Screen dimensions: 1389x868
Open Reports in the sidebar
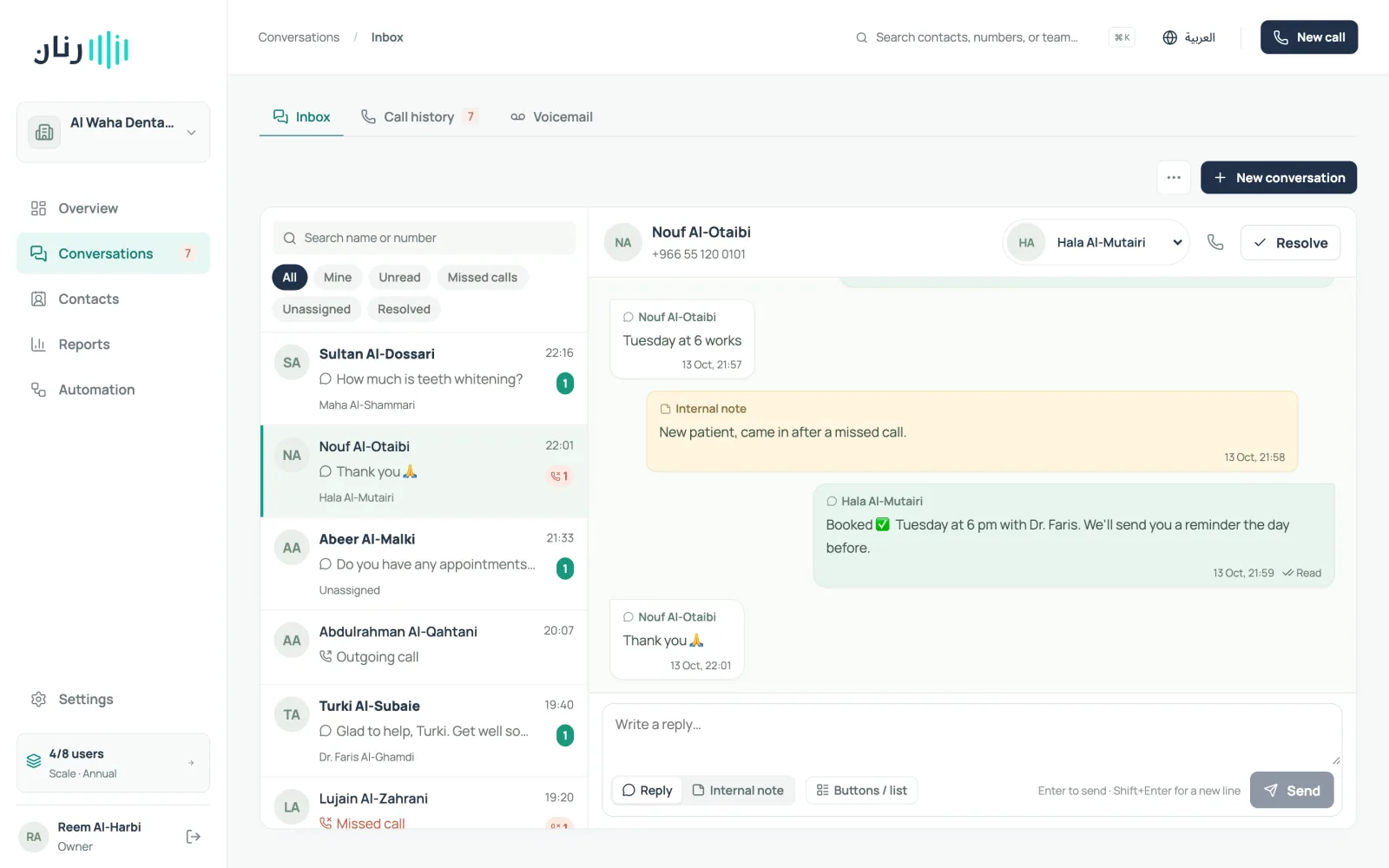tap(113, 345)
